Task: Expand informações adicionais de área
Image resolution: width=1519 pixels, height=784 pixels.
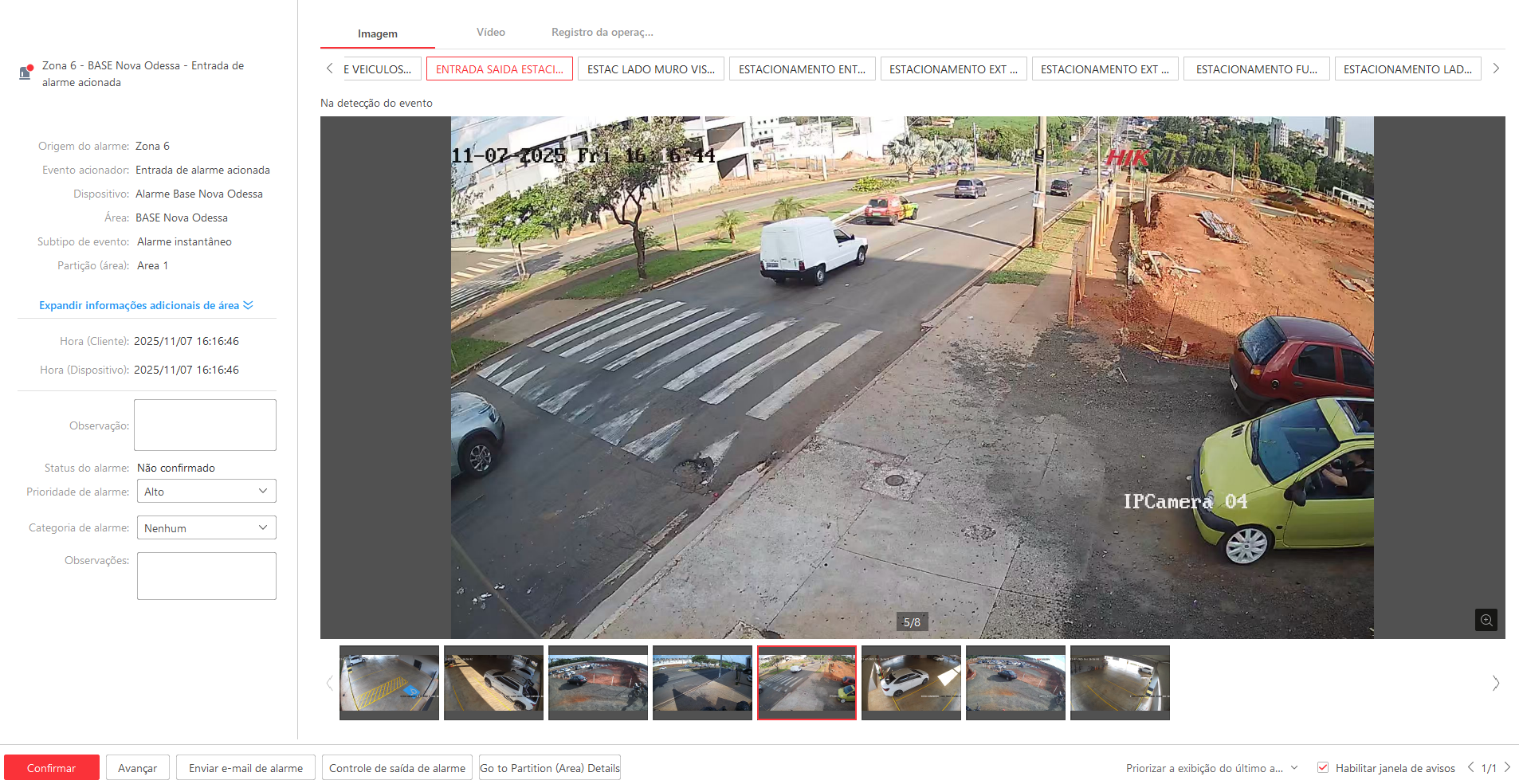Action: click(145, 305)
